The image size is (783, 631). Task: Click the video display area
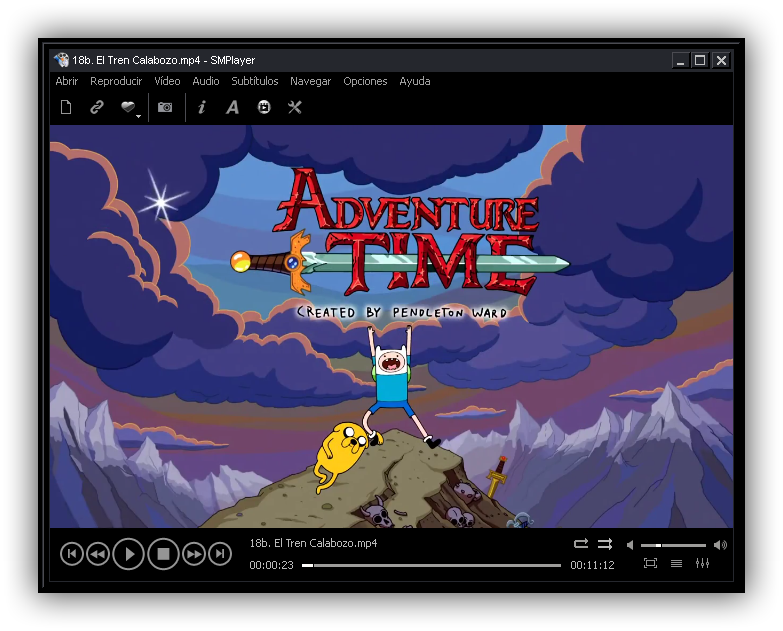coord(392,326)
